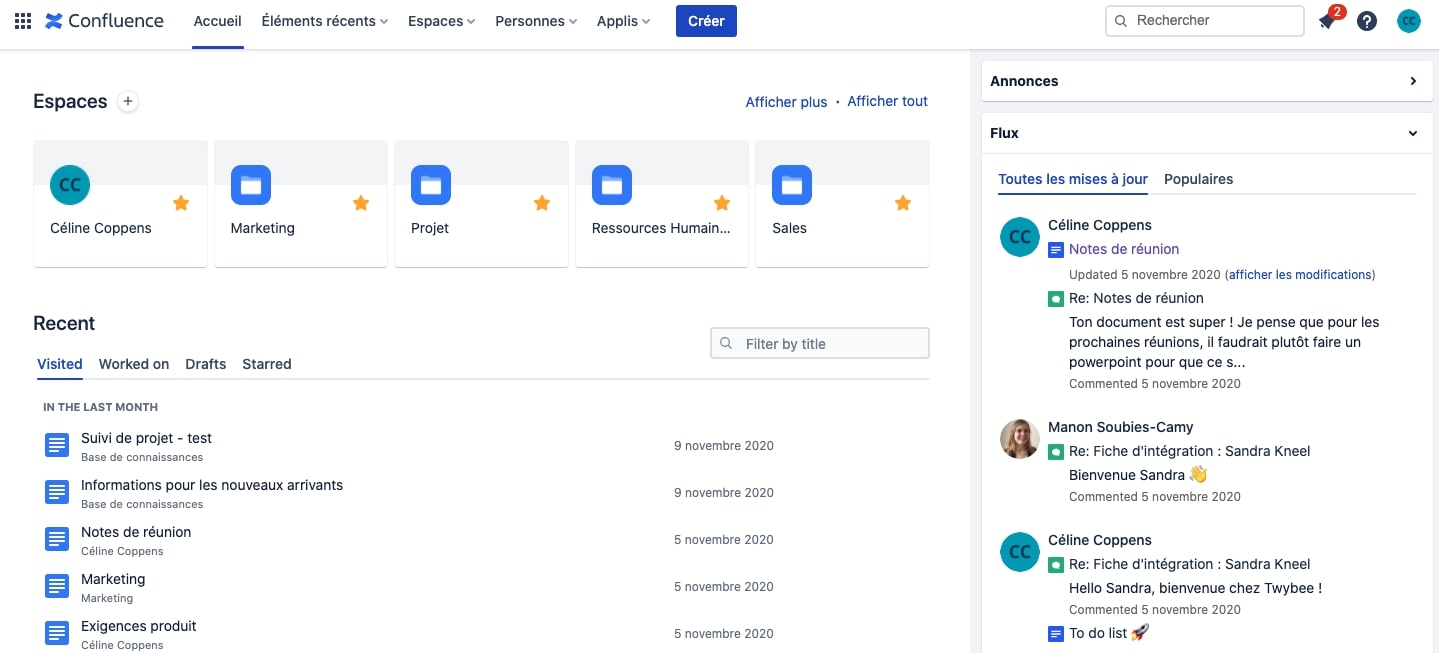Open Manon Soubies-Camy profile photo

point(1020,439)
